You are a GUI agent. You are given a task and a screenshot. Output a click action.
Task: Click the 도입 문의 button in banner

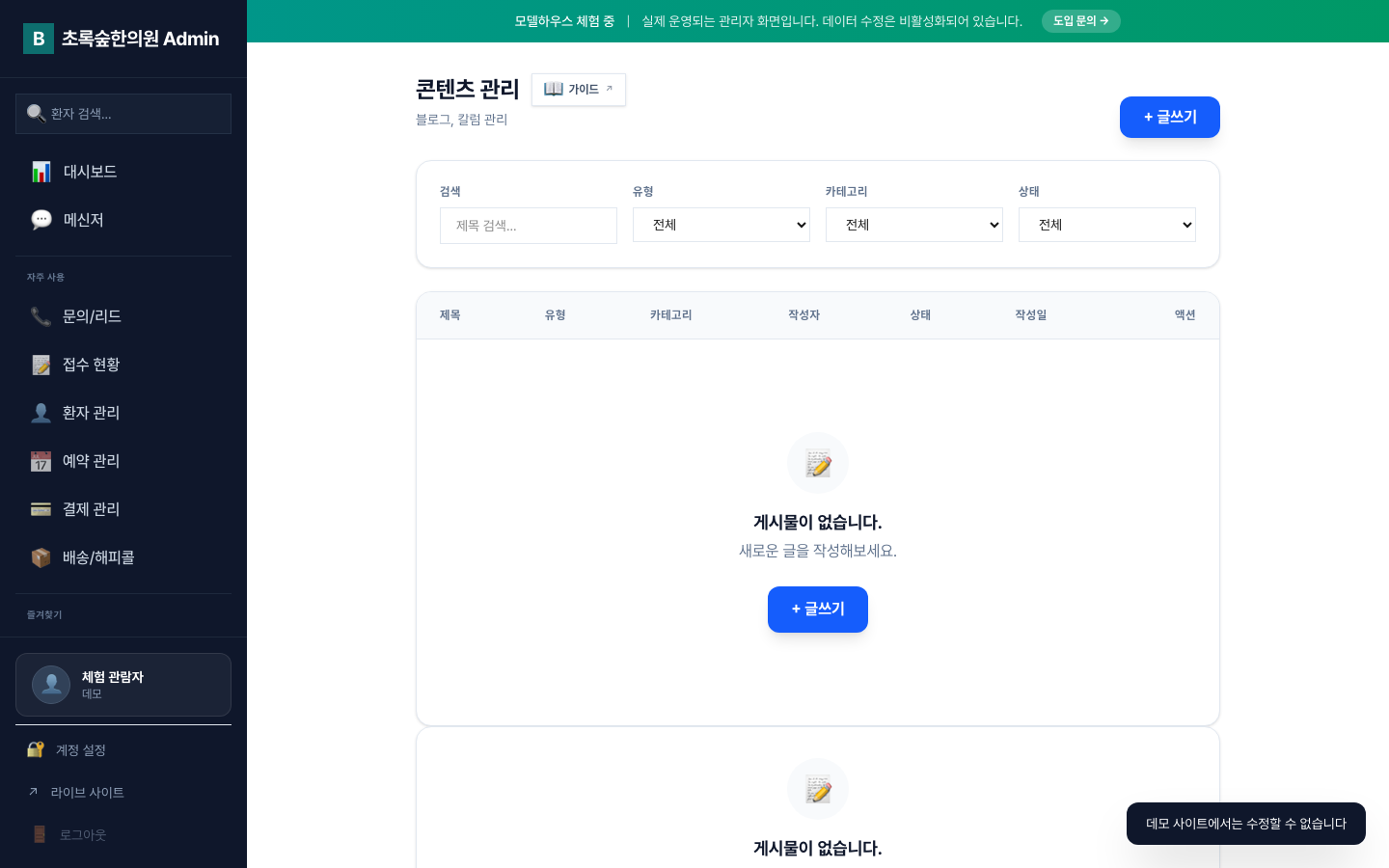pyautogui.click(x=1081, y=21)
